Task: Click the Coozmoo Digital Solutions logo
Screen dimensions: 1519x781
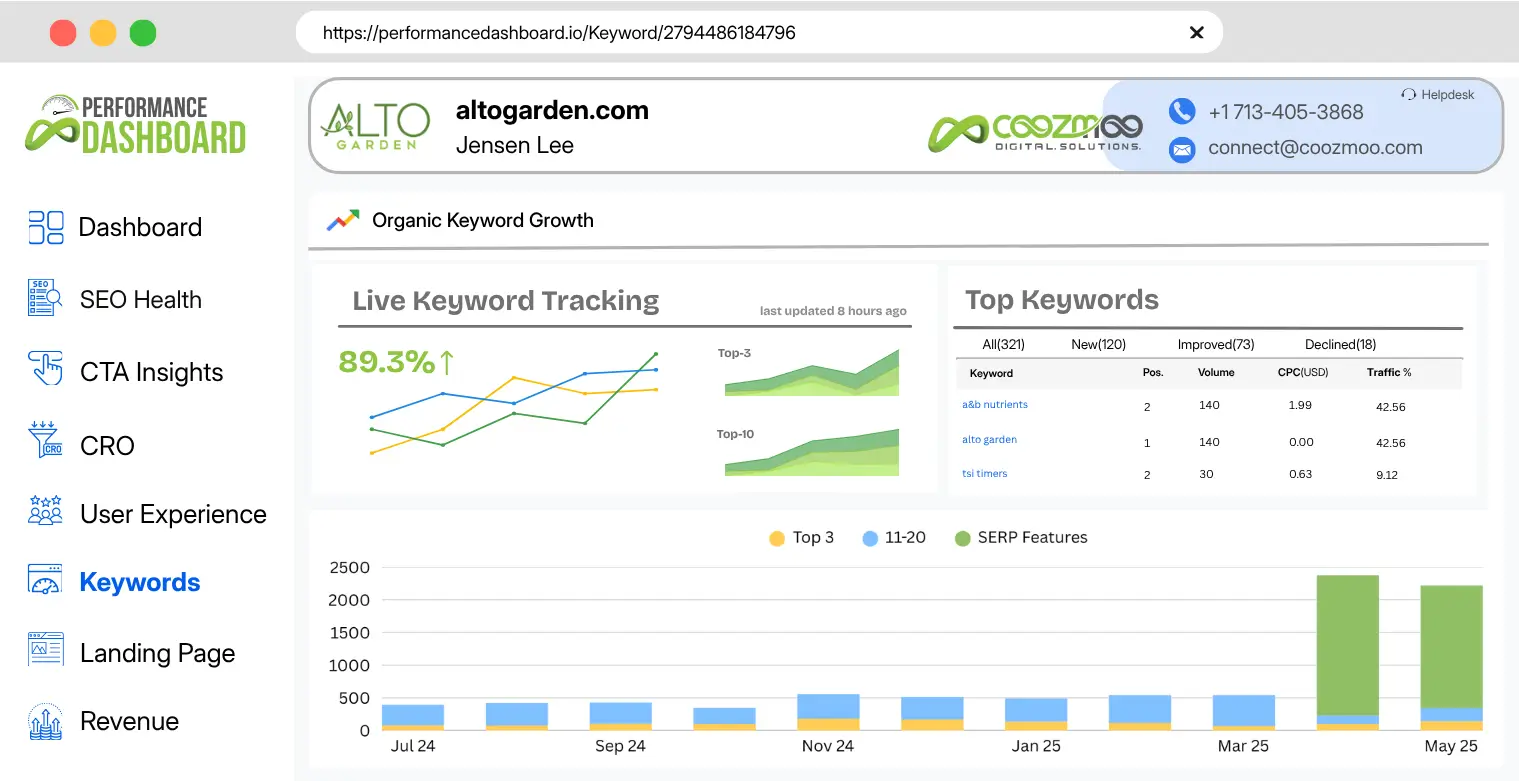Action: [x=1035, y=133]
